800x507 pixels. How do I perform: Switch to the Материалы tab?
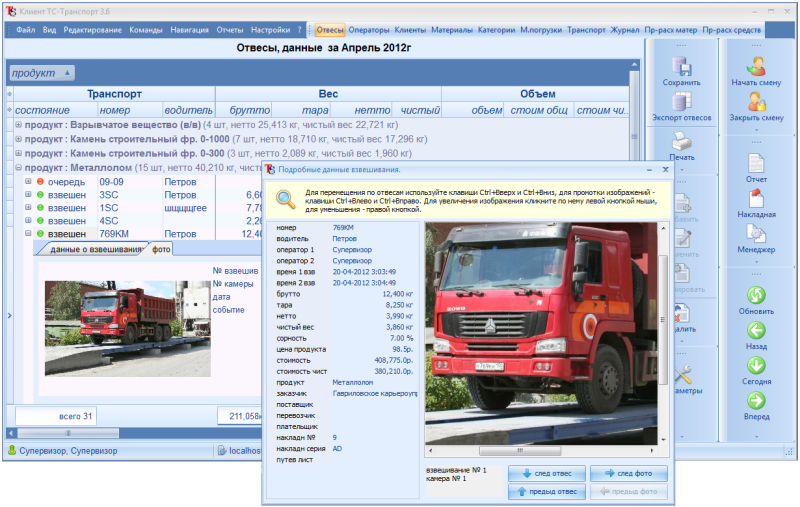point(452,30)
